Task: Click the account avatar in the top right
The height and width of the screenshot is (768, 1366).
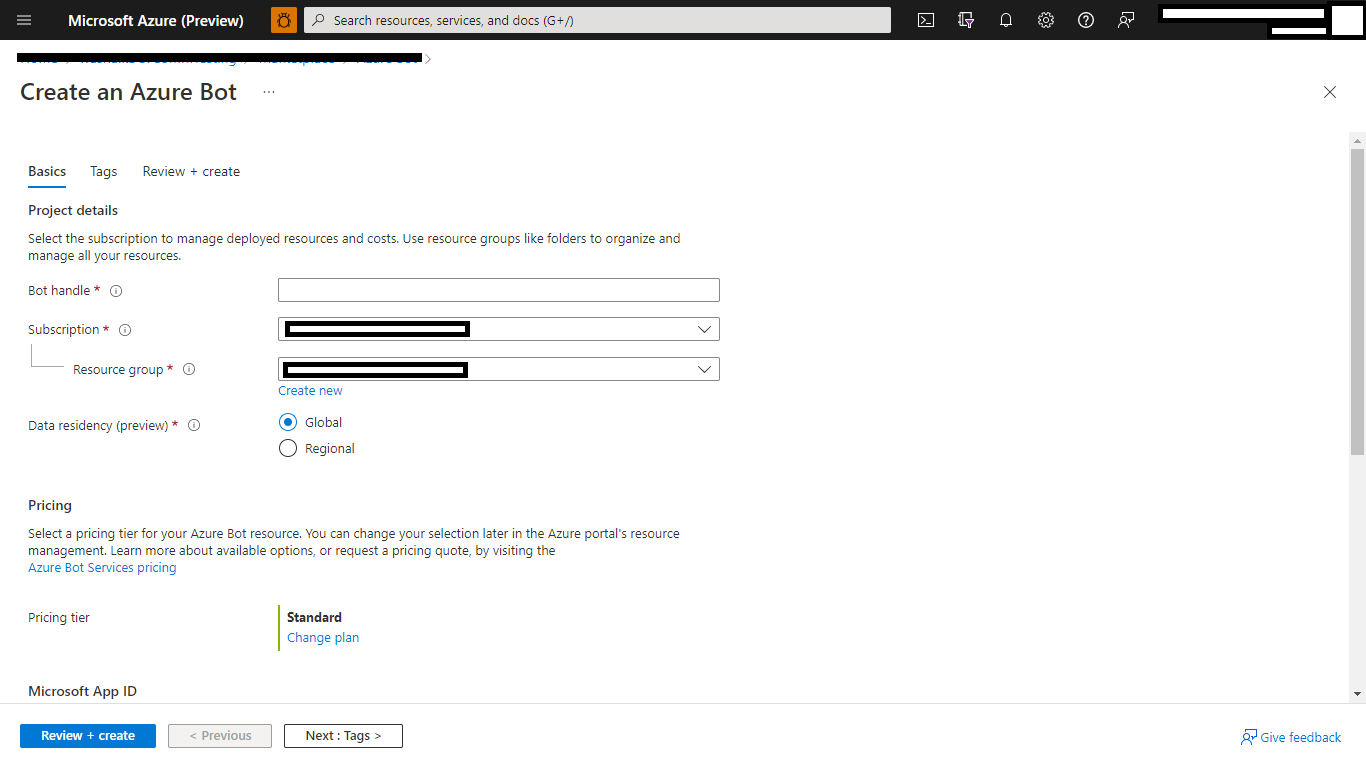Action: pyautogui.click(x=1347, y=20)
